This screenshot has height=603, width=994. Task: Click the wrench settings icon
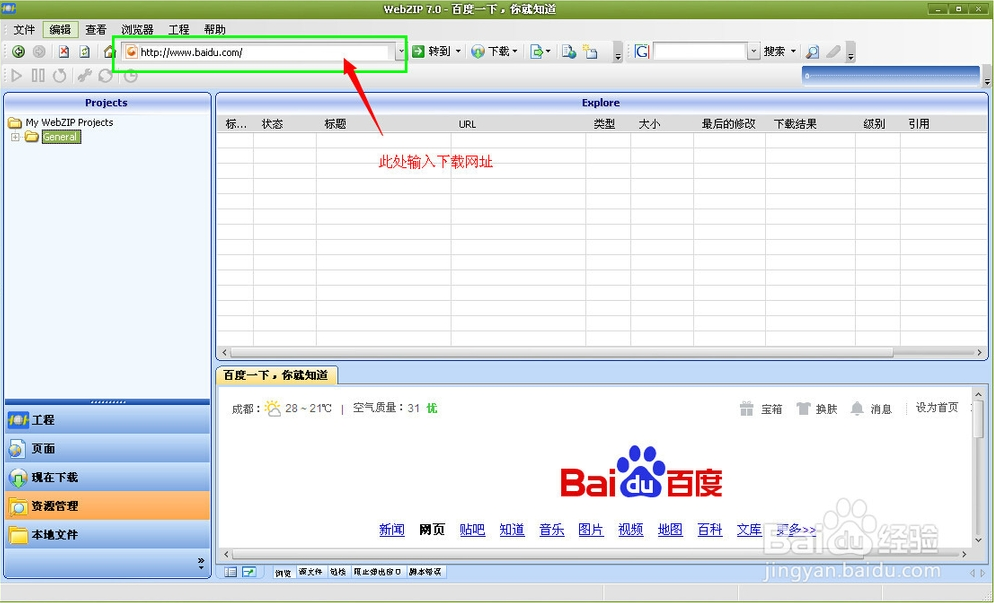(x=84, y=76)
